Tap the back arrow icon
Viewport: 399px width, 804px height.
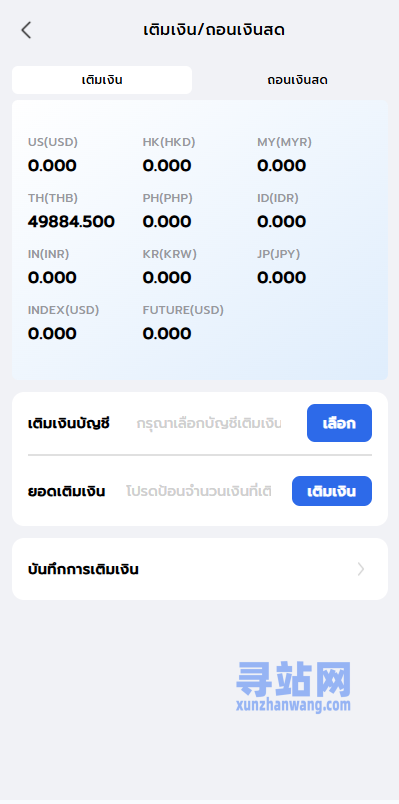[x=26, y=30]
